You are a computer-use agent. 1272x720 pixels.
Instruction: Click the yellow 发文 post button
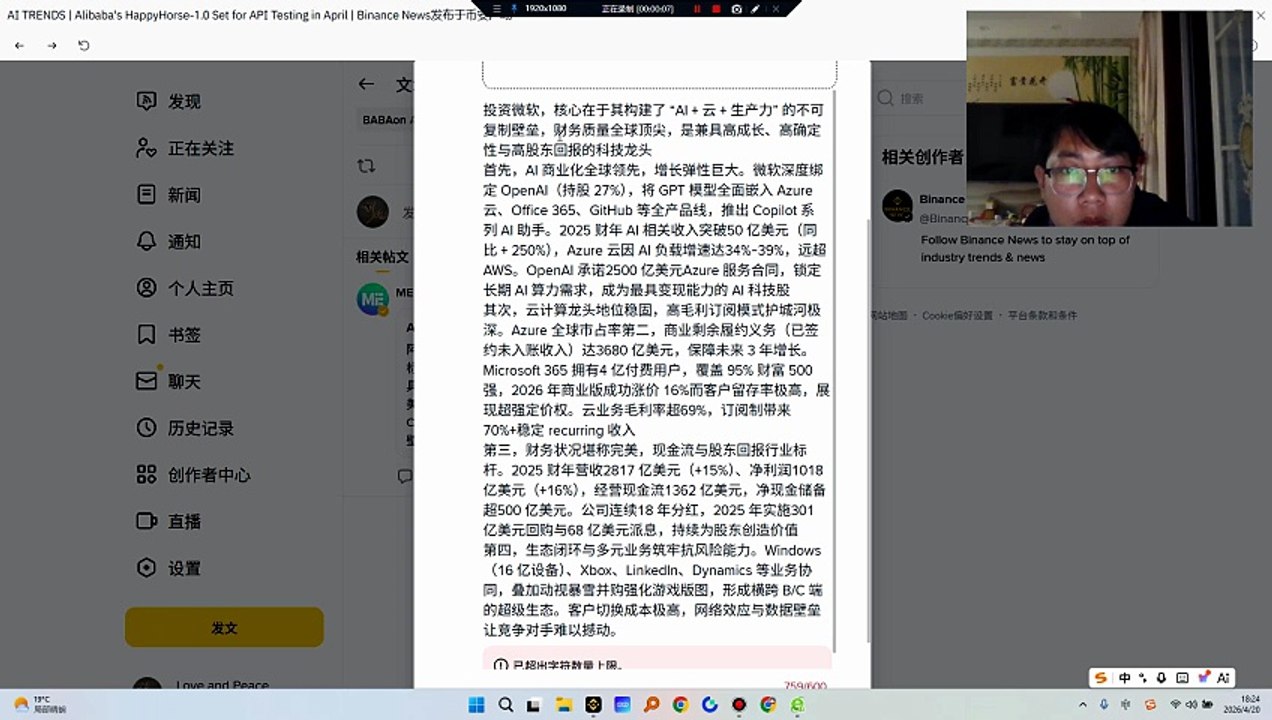224,627
